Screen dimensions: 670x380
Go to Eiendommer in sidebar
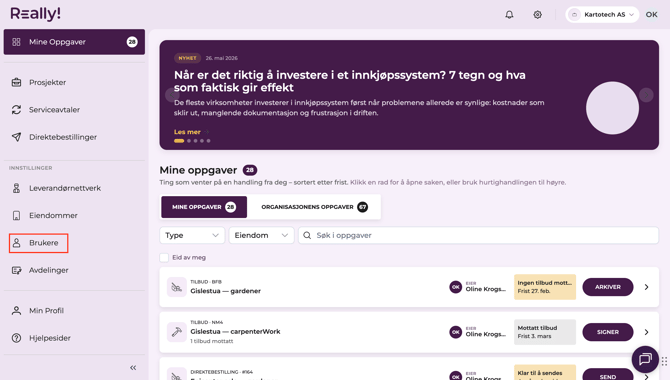pos(74,215)
